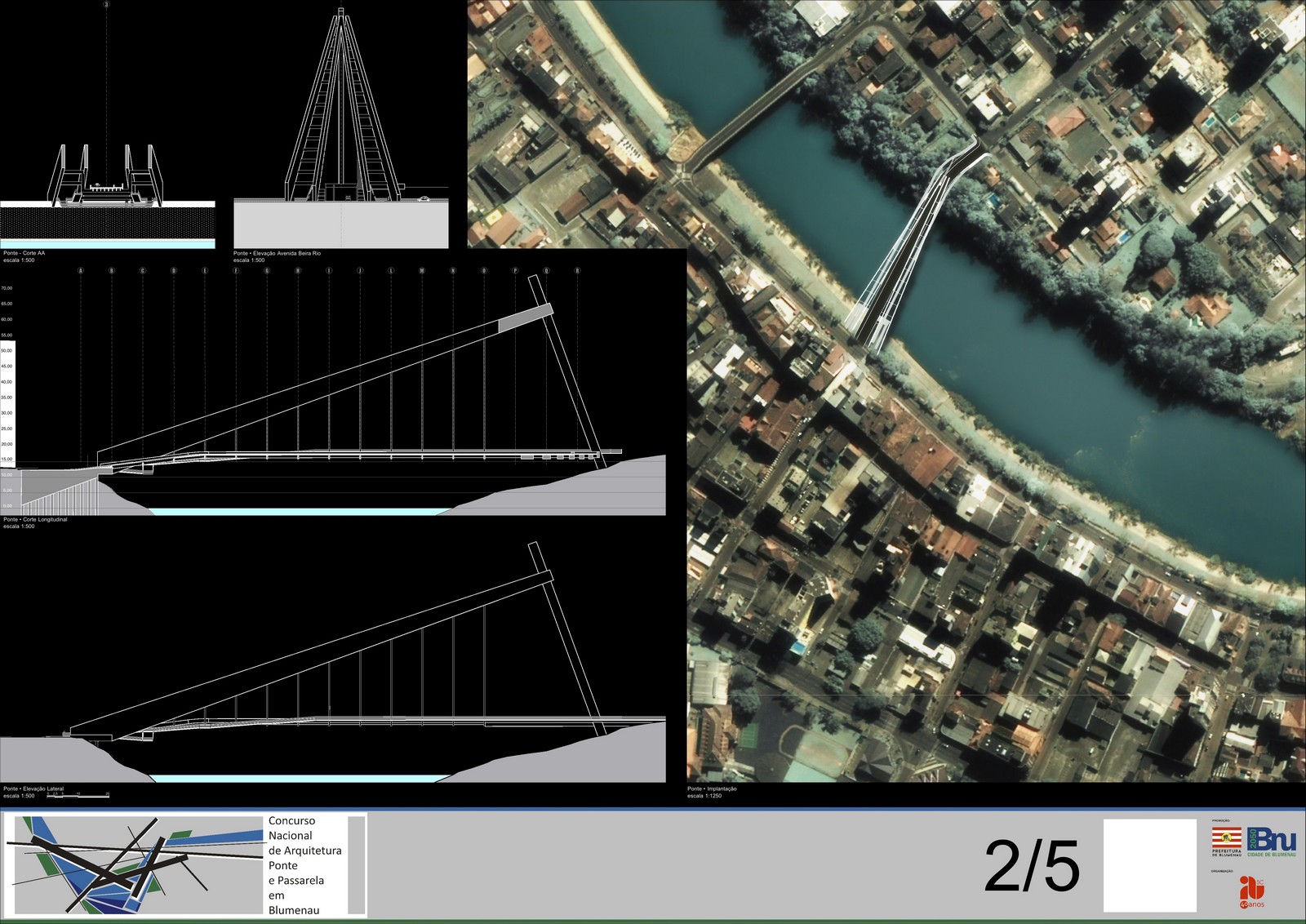Click the graphic scale bar under Elevação Lateral
The height and width of the screenshot is (924, 1306).
(78, 794)
